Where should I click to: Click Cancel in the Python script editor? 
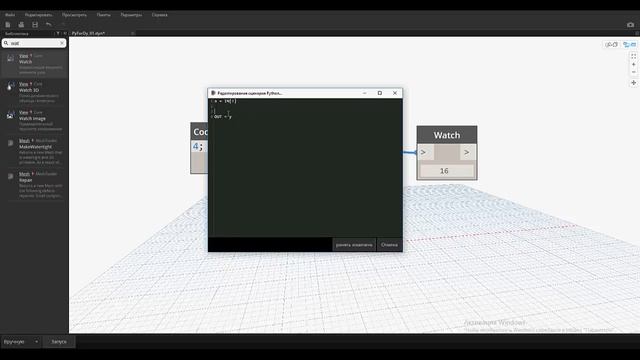[389, 245]
